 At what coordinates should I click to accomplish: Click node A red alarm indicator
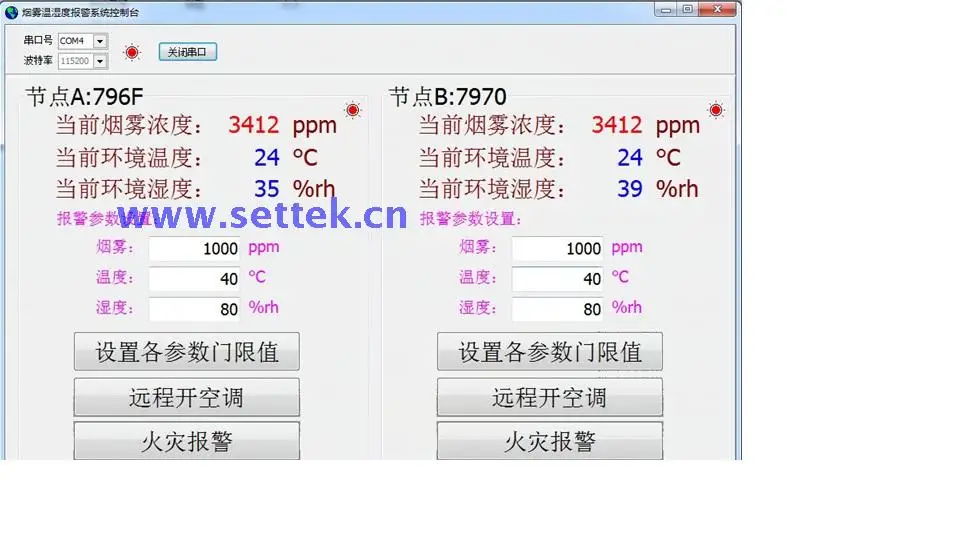coord(353,110)
